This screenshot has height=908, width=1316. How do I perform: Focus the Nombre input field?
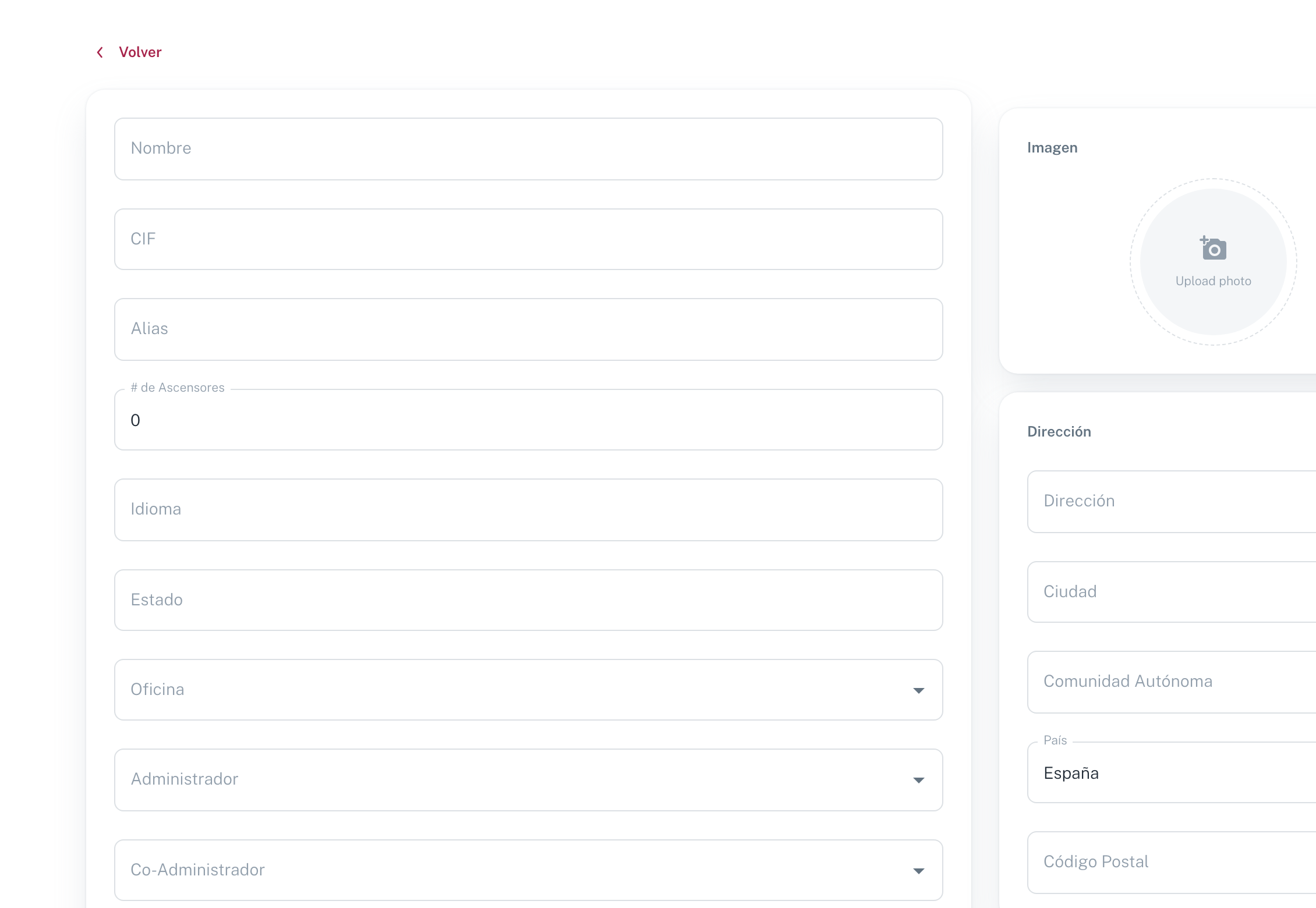(528, 149)
